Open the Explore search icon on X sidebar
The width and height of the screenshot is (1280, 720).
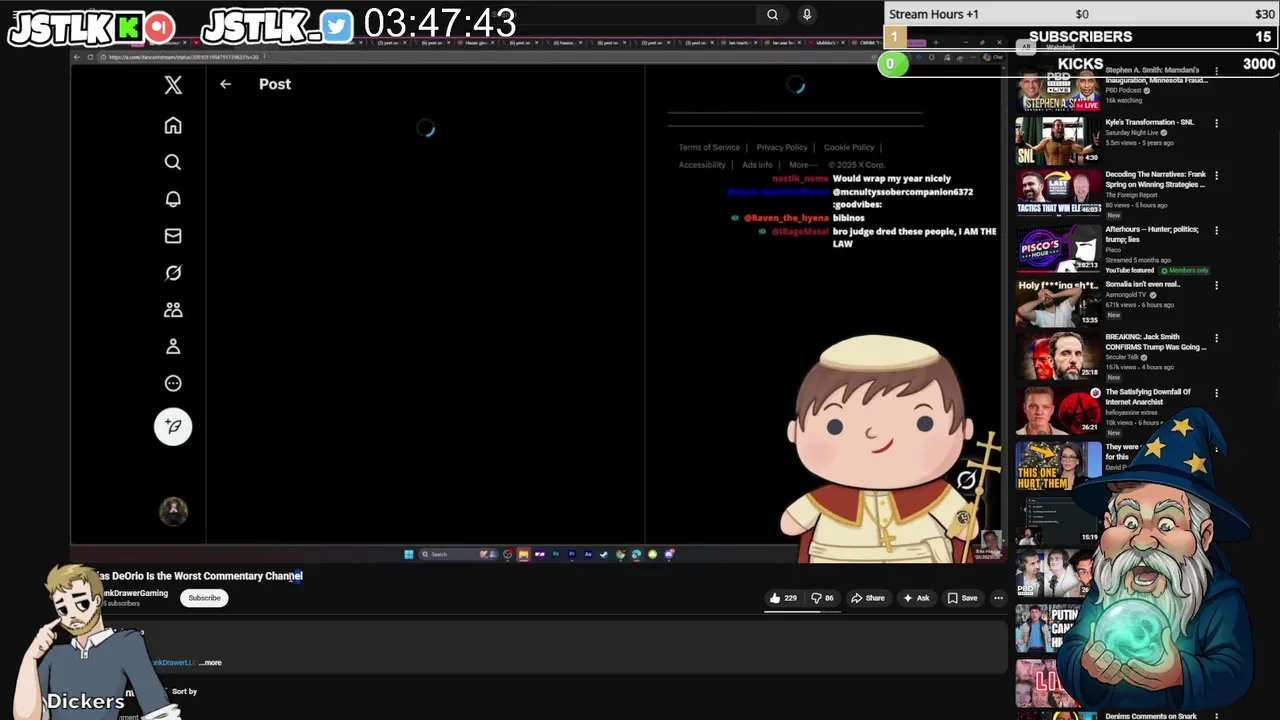[173, 162]
